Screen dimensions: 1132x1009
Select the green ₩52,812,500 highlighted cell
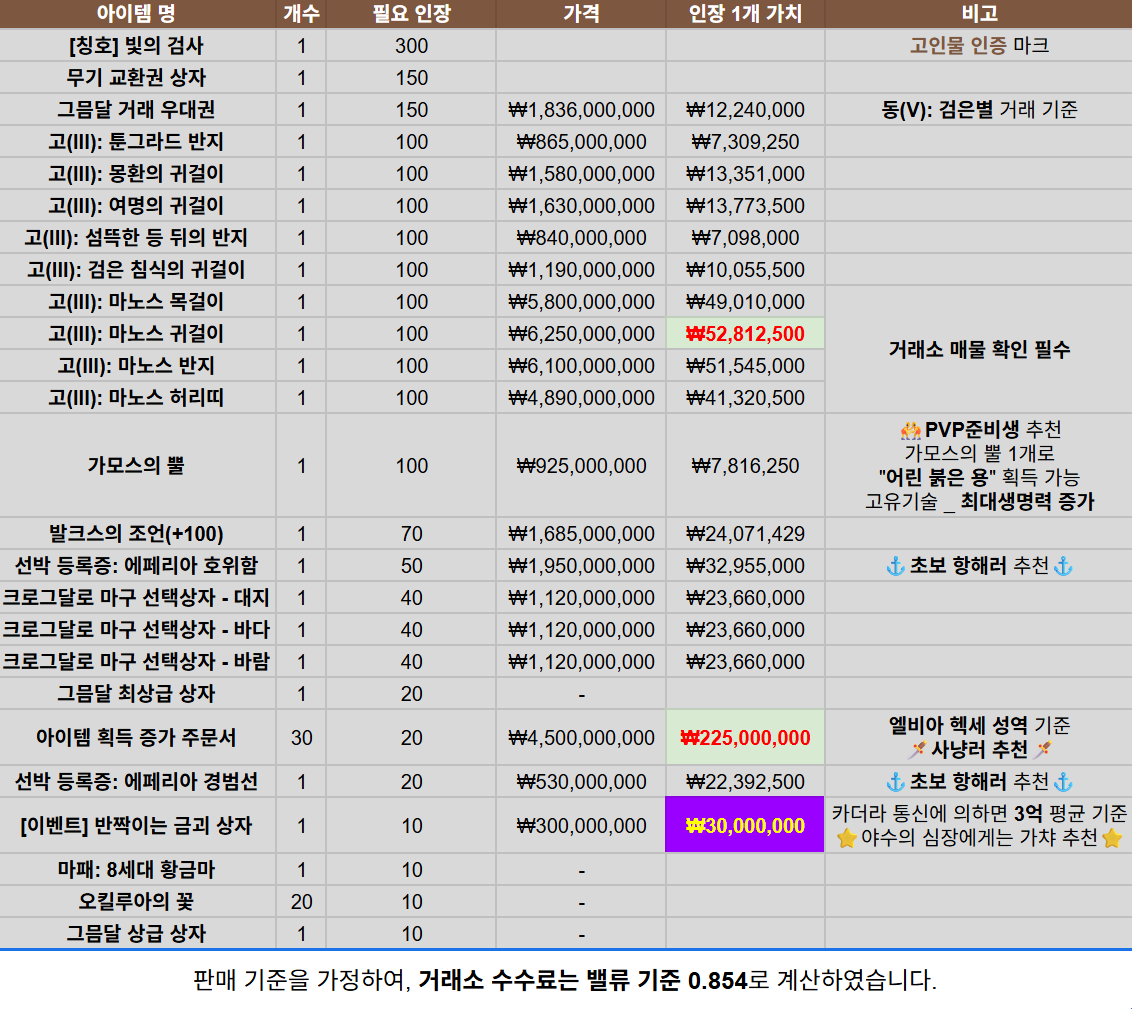click(745, 334)
